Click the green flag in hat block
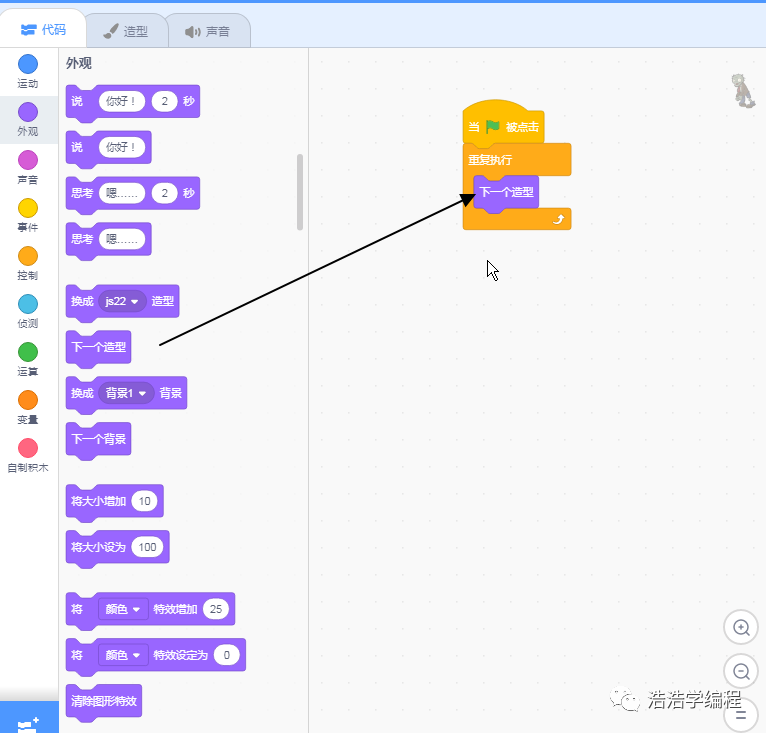Viewport: 766px width, 733px height. (492, 127)
